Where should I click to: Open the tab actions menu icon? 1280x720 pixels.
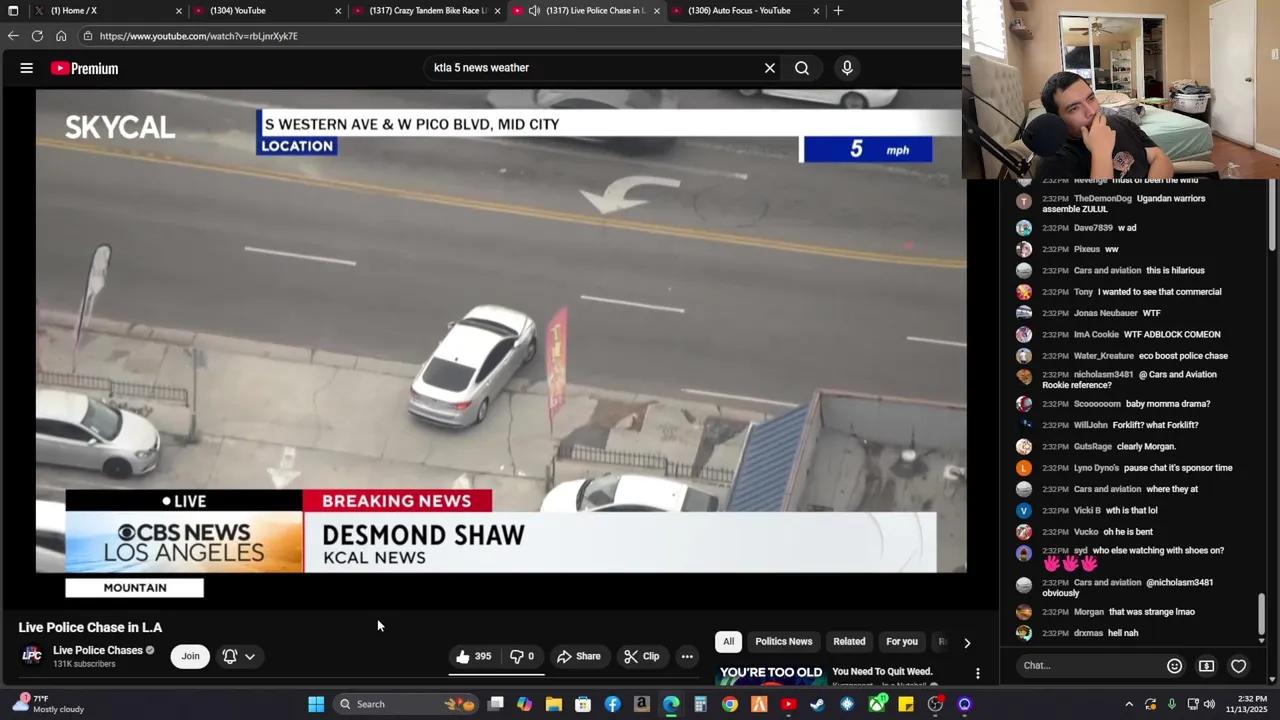coord(13,11)
